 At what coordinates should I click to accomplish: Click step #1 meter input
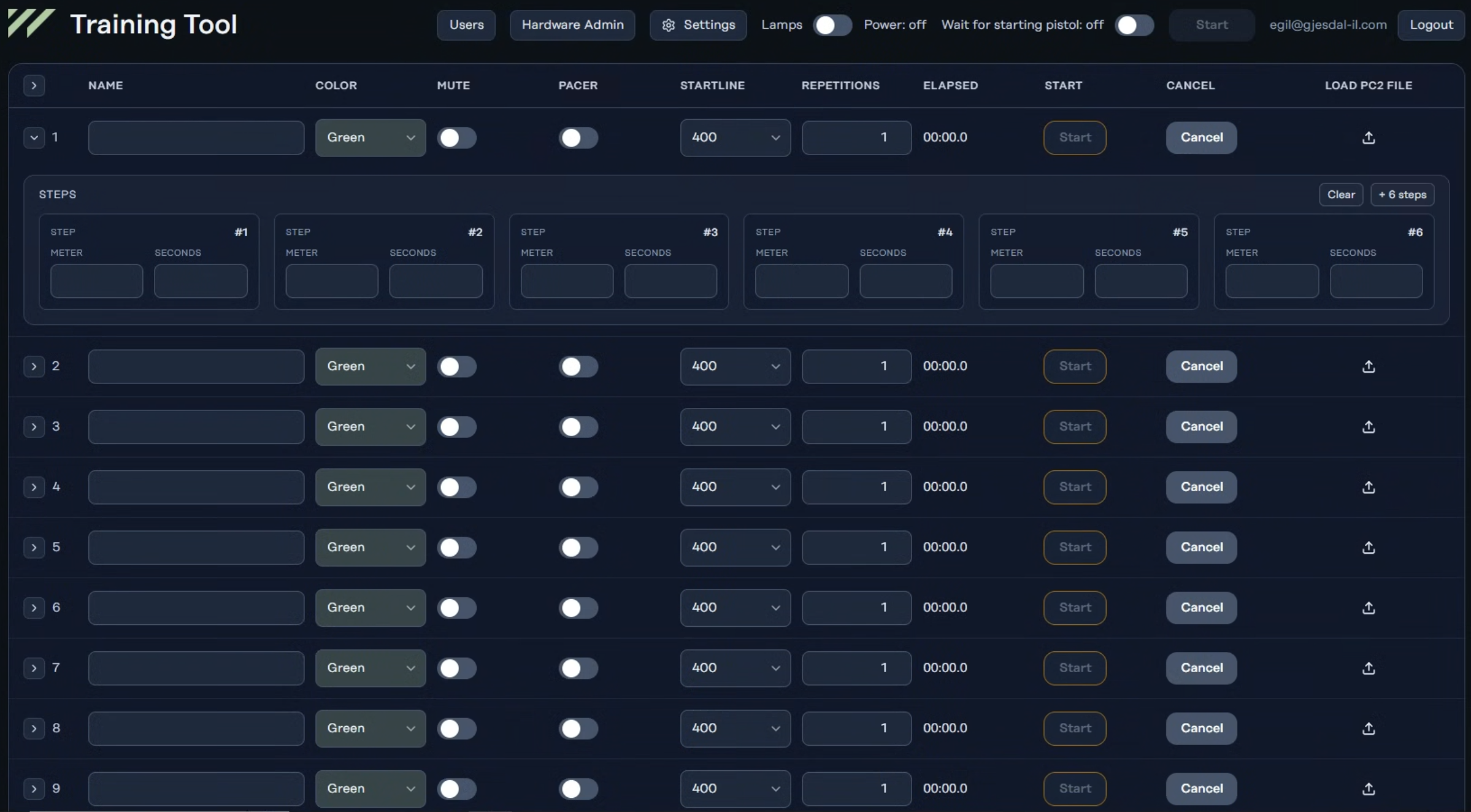coord(97,281)
